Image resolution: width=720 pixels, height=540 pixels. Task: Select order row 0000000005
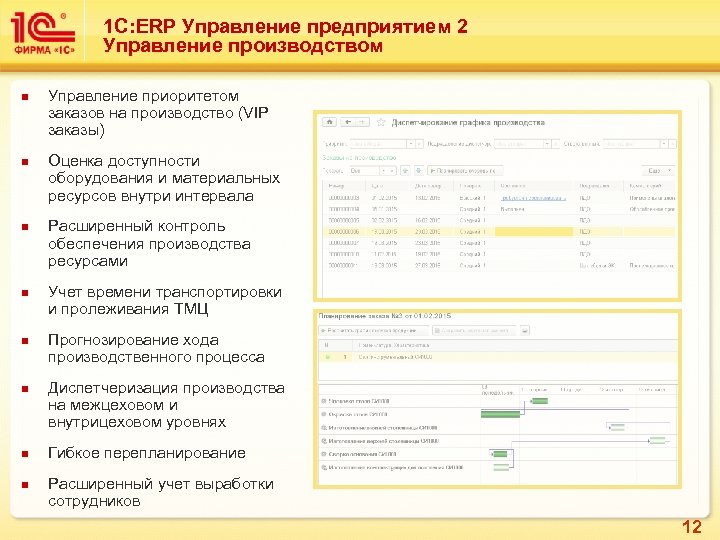(500, 220)
